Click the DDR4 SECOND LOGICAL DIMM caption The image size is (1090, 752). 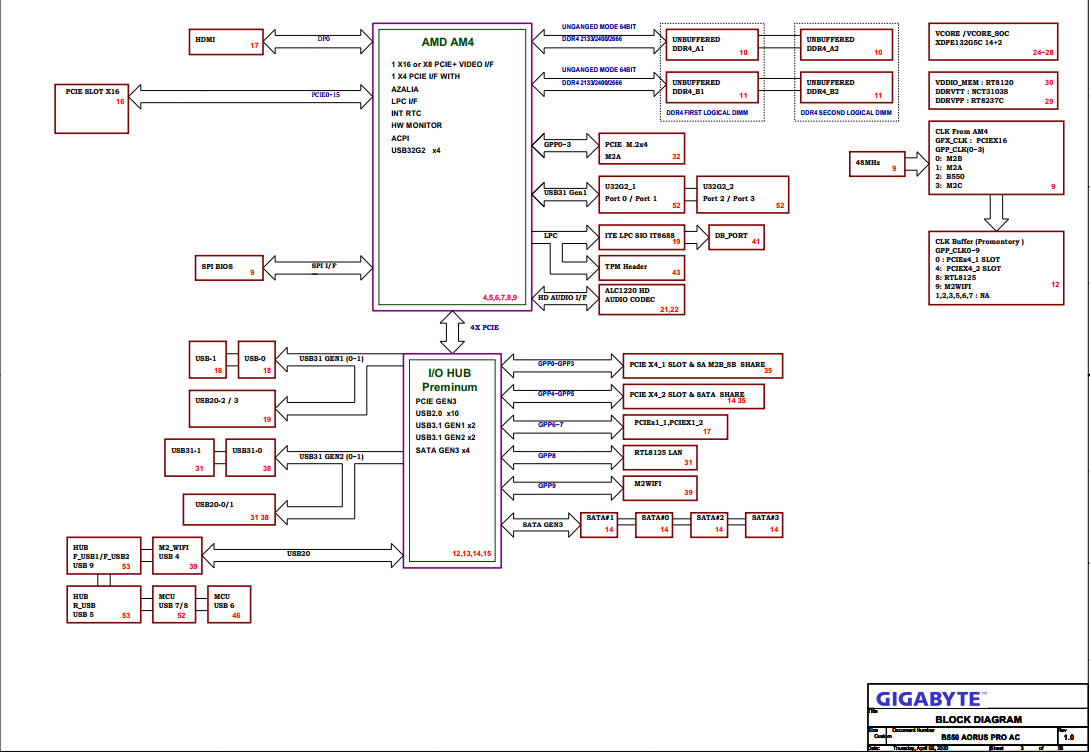coord(846,113)
